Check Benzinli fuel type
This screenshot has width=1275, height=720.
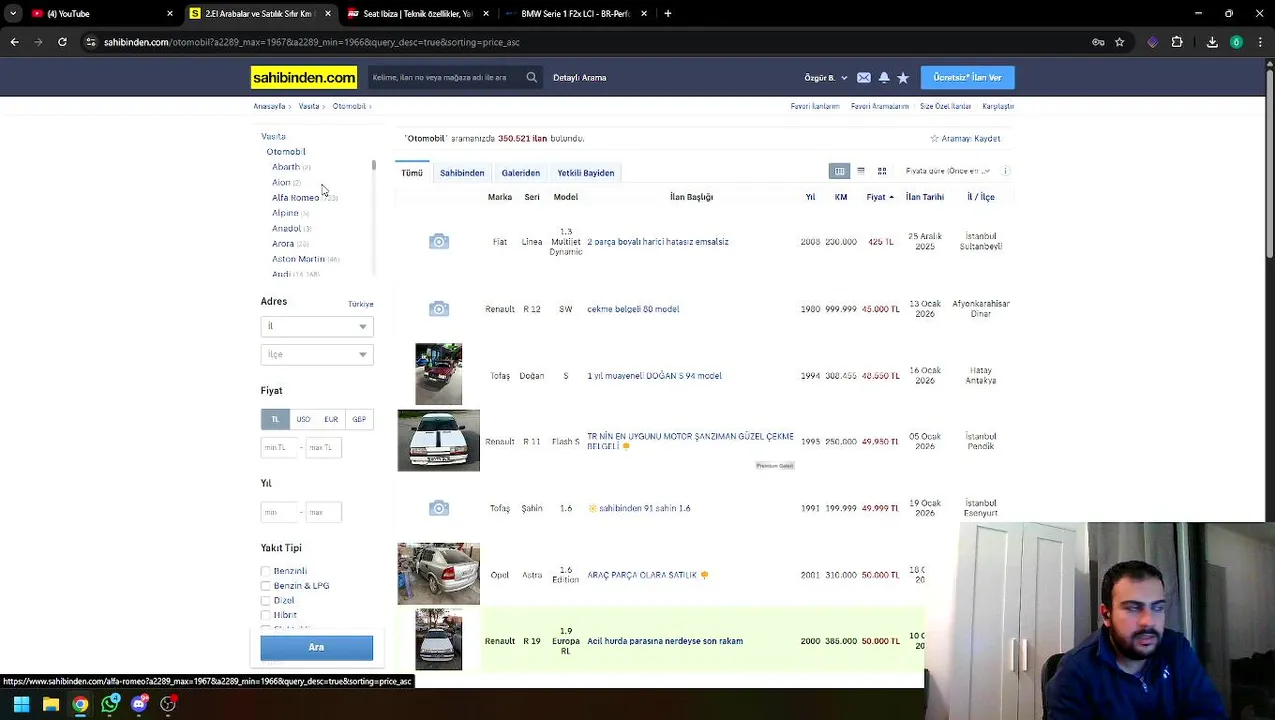click(266, 571)
